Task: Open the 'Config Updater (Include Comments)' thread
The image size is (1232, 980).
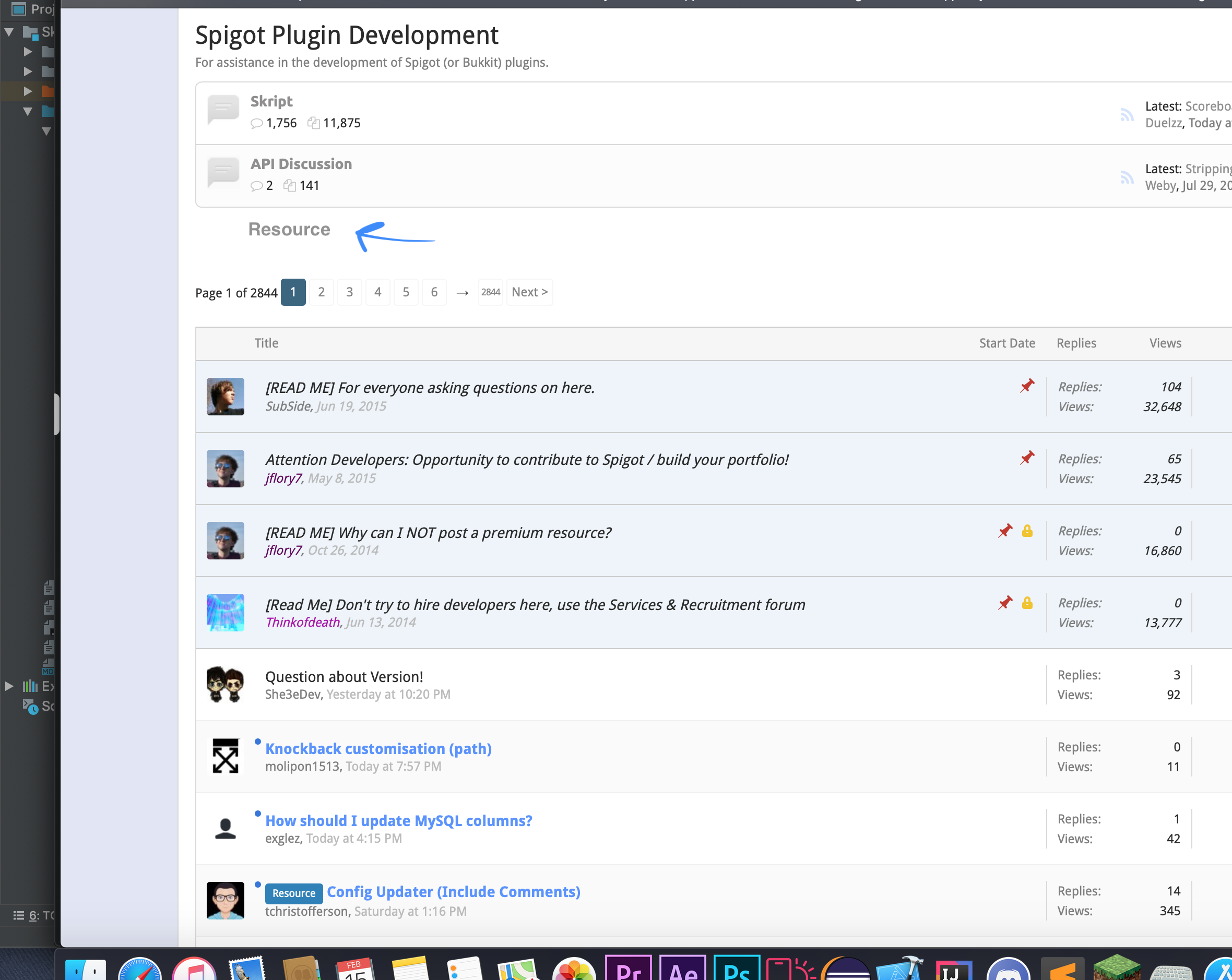Action: [453, 891]
